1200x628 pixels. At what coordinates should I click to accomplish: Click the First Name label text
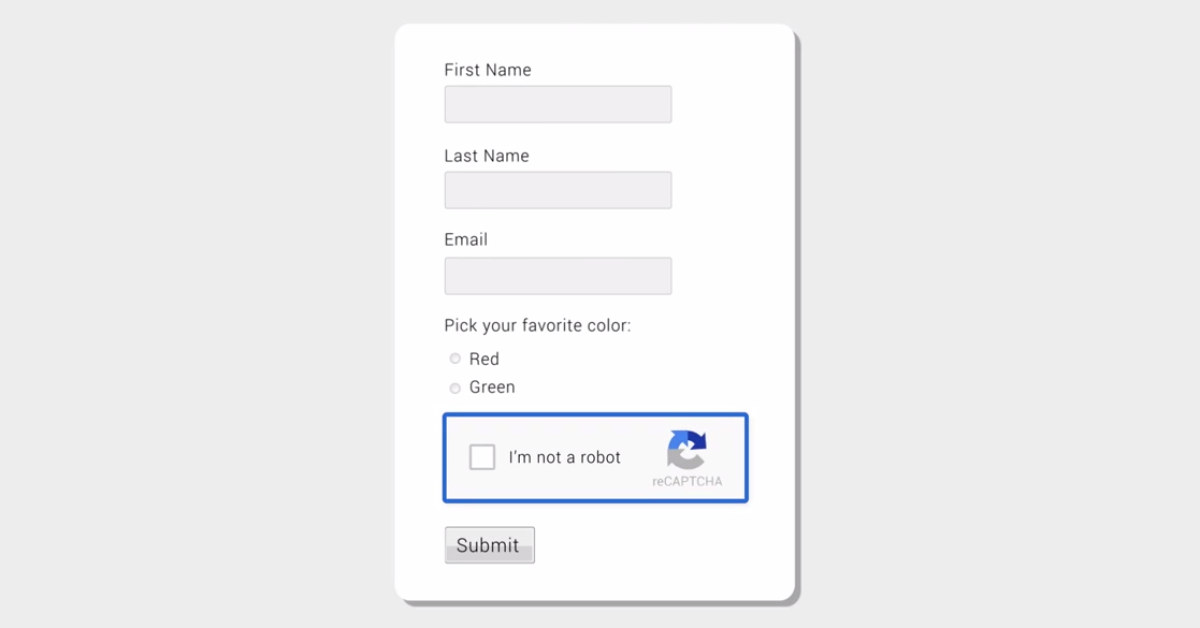pos(487,70)
